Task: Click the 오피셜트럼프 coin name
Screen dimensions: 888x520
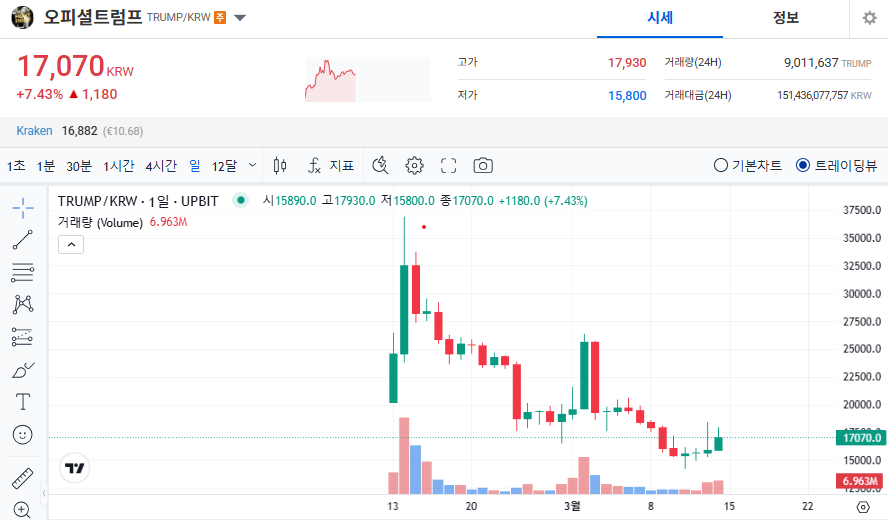Action: [93, 17]
